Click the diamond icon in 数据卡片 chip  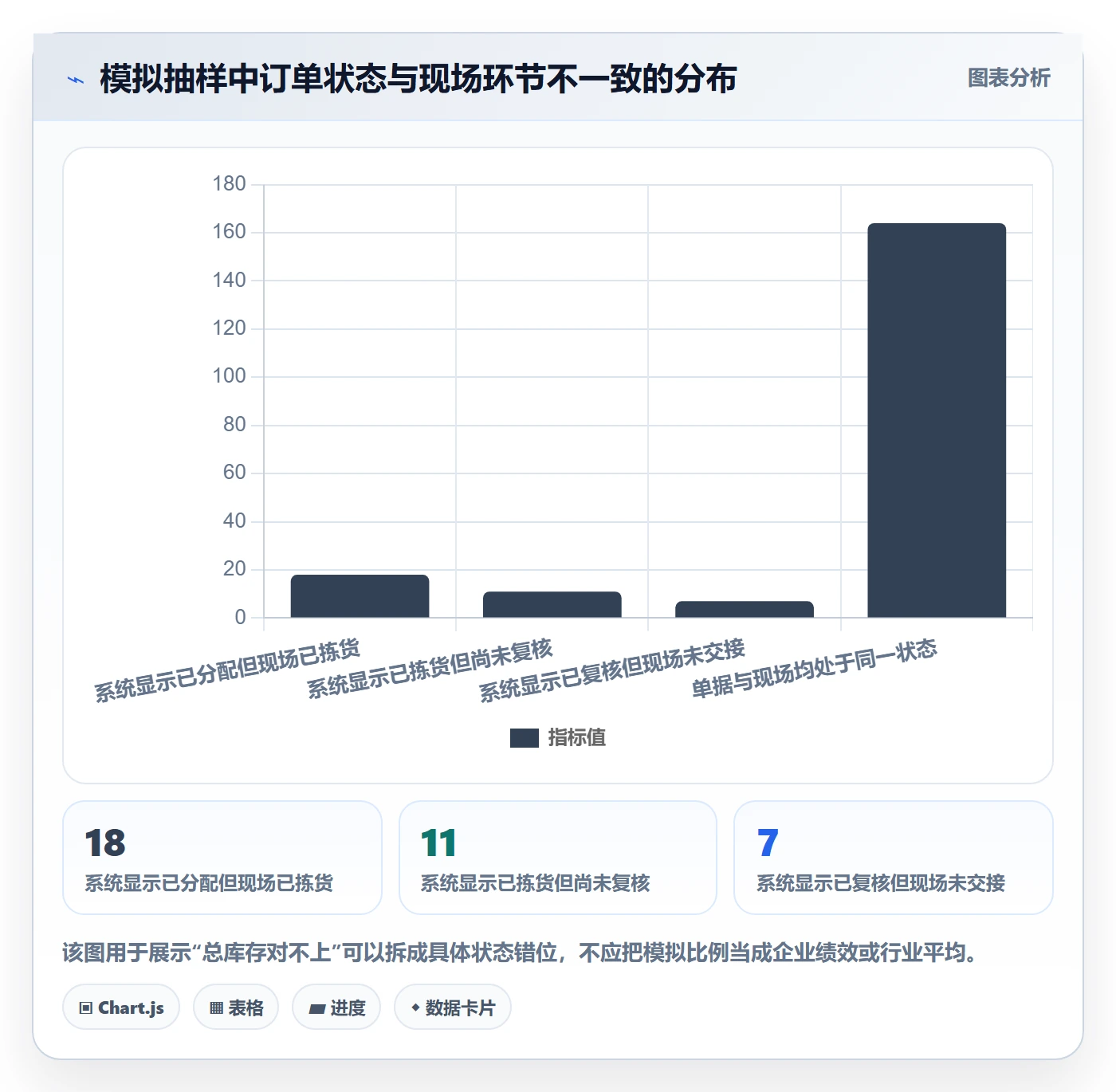click(415, 1008)
